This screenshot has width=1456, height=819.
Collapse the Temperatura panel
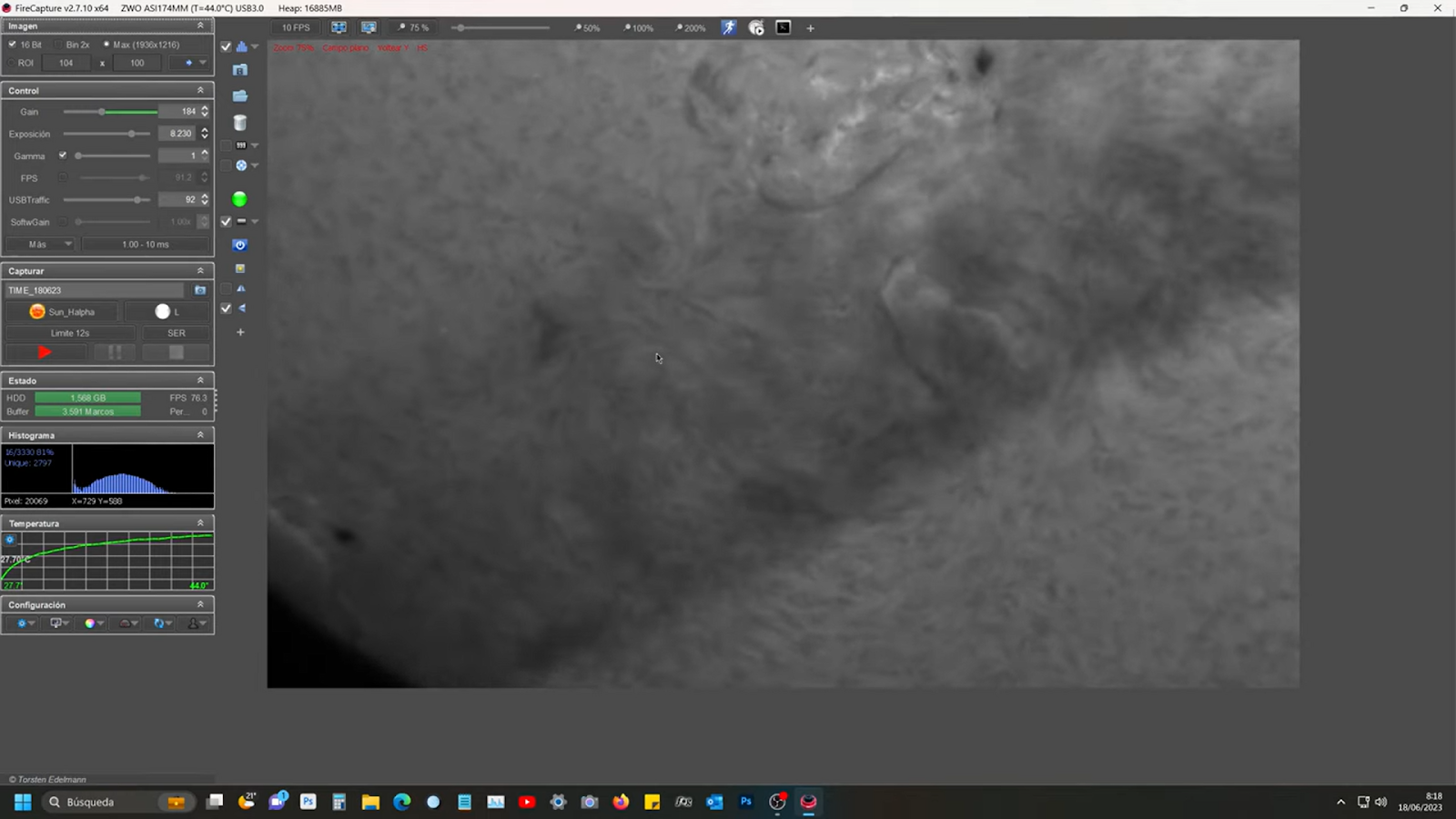(x=200, y=522)
